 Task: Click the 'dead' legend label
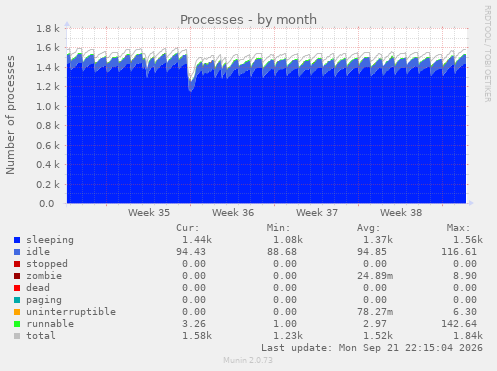tap(38, 288)
